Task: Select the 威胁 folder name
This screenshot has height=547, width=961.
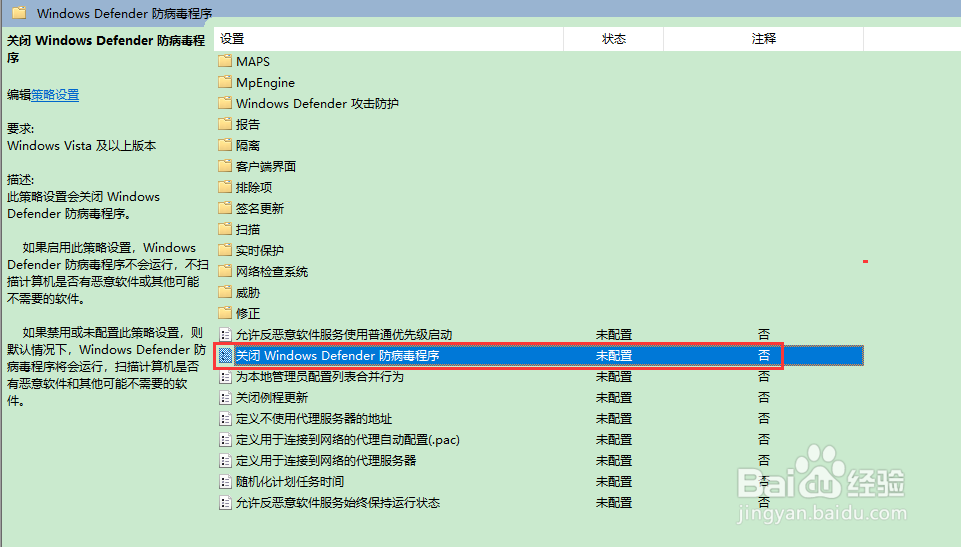Action: point(248,292)
